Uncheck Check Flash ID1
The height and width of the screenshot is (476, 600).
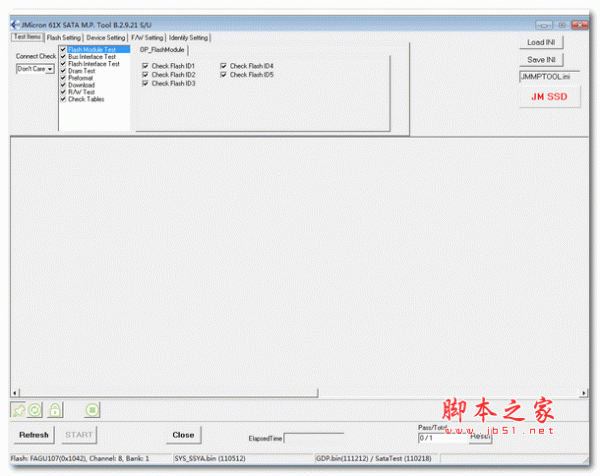coord(145,66)
